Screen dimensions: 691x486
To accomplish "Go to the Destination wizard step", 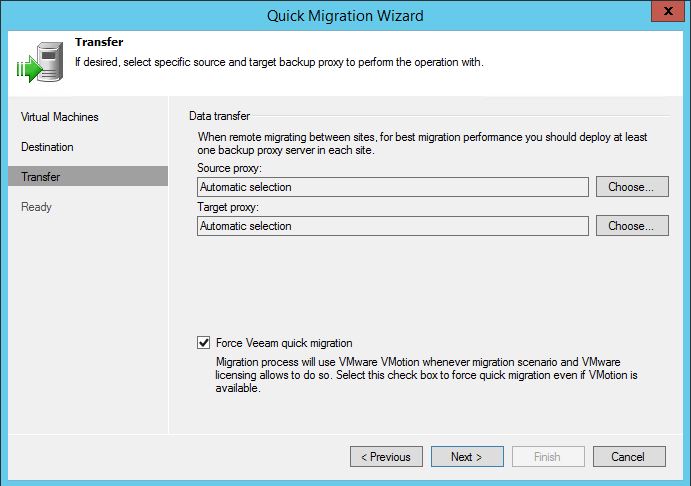I will 47,147.
